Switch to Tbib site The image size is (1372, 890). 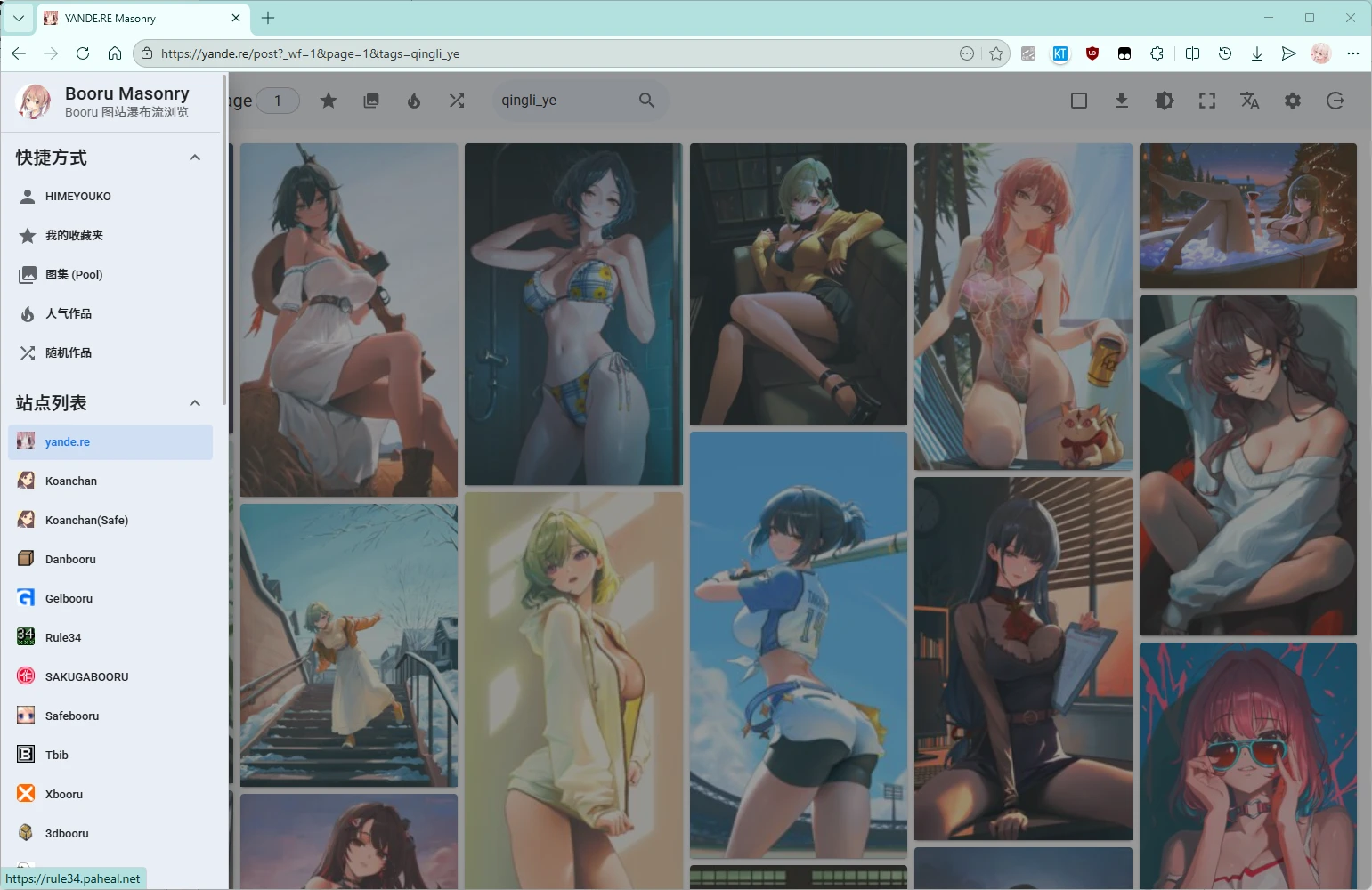click(x=110, y=756)
